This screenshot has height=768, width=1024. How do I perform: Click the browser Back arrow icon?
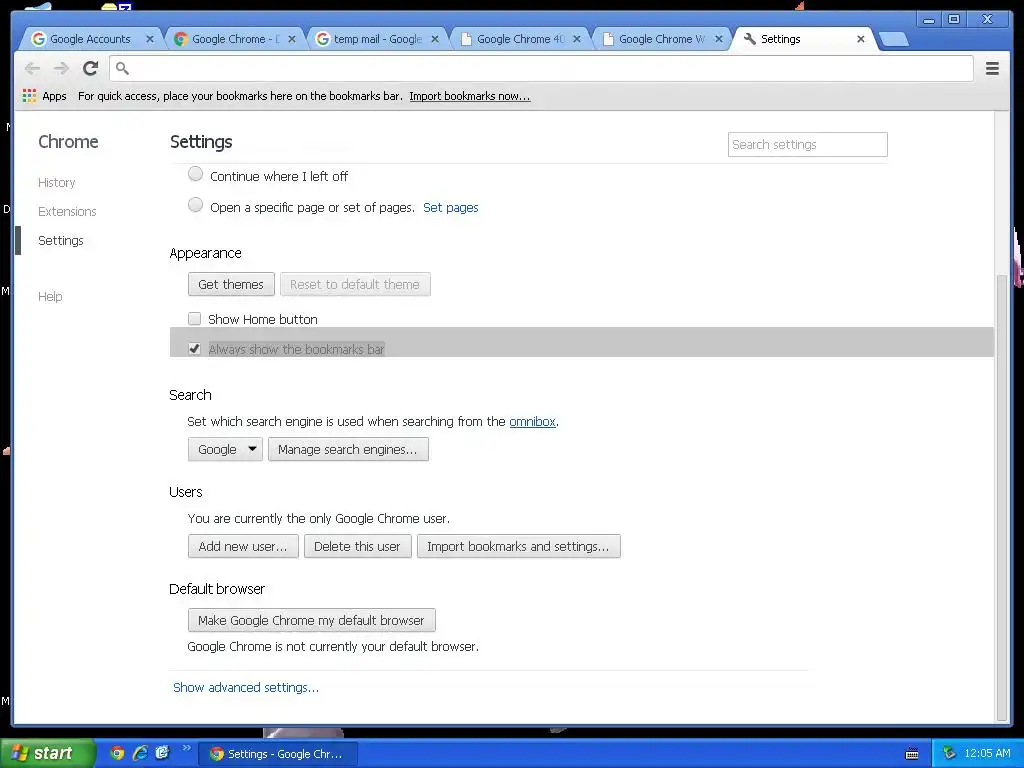32,68
